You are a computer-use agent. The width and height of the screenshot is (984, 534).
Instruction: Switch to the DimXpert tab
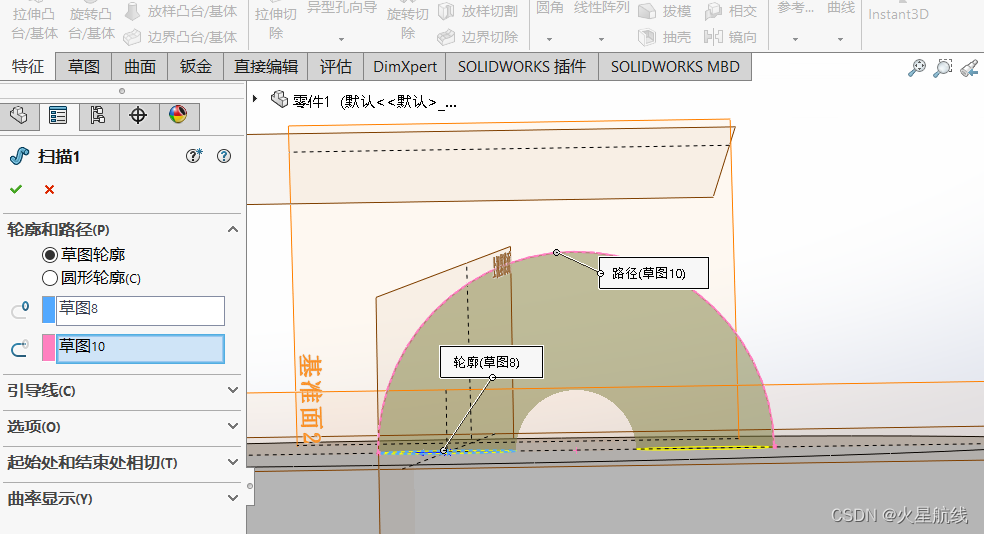coord(405,67)
